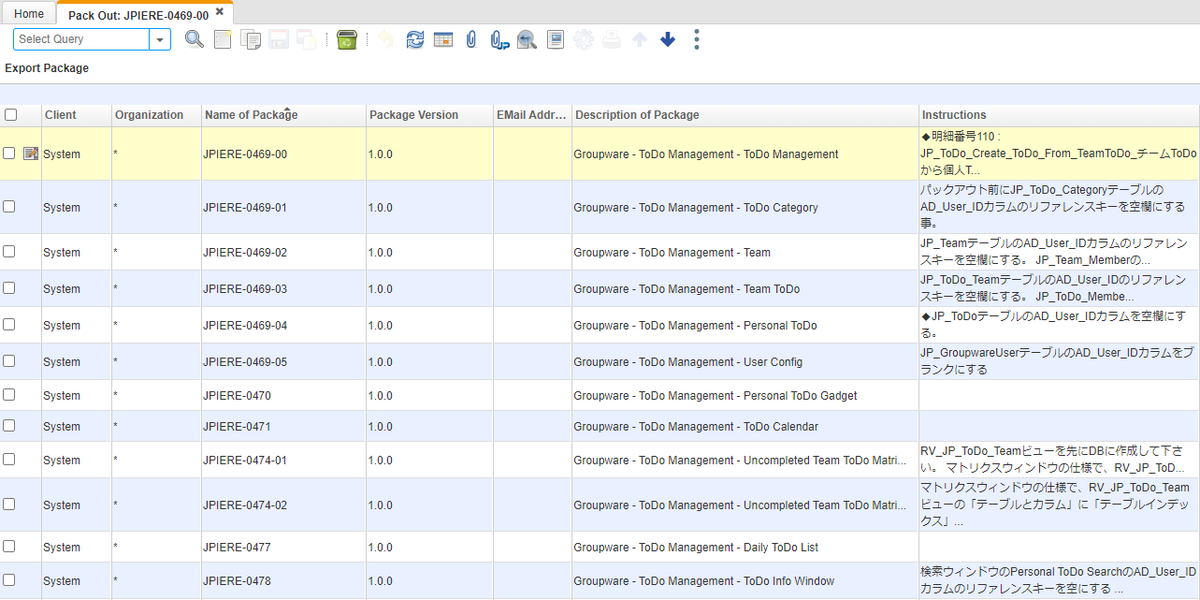Switch to the Home tab
The height and width of the screenshot is (600, 1200).
(29, 14)
